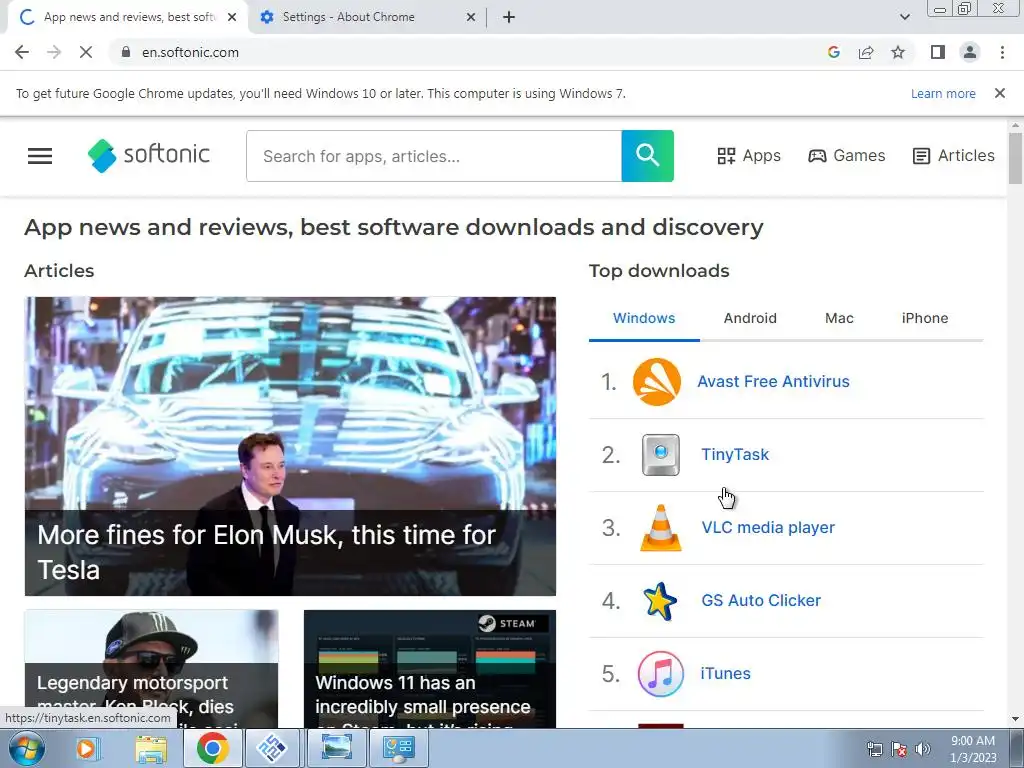Click Learn more about Chrome updates
This screenshot has height=768, width=1024.
click(x=943, y=93)
